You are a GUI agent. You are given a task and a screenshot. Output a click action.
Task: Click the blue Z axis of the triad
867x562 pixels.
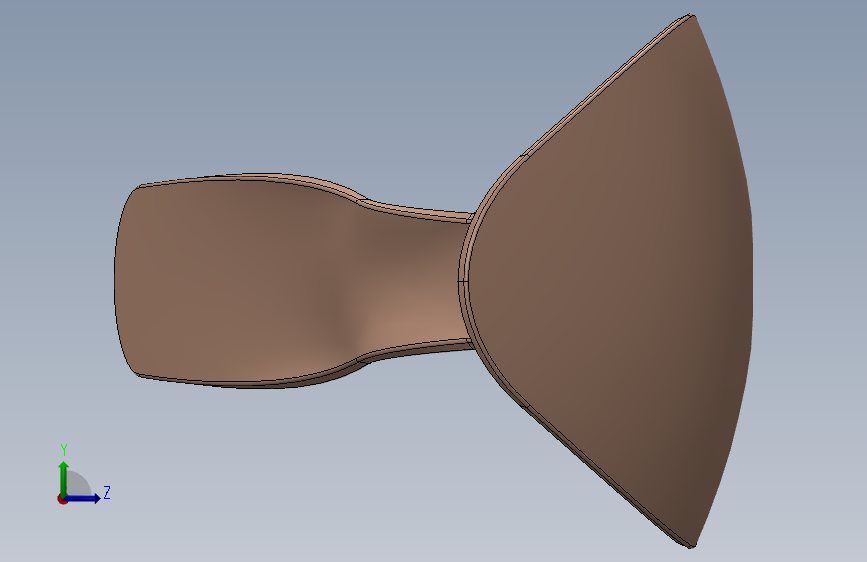(x=83, y=498)
